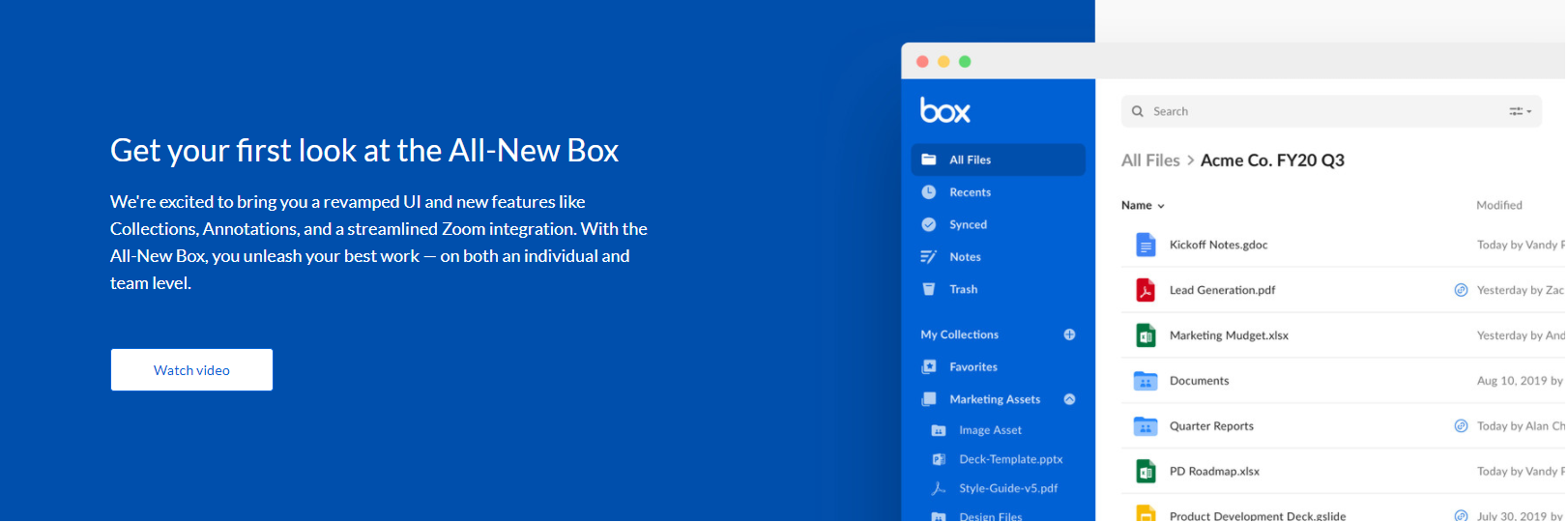Click the PD Roadmap.xlsx Excel icon
The height and width of the screenshot is (522, 1568).
pos(1146,472)
